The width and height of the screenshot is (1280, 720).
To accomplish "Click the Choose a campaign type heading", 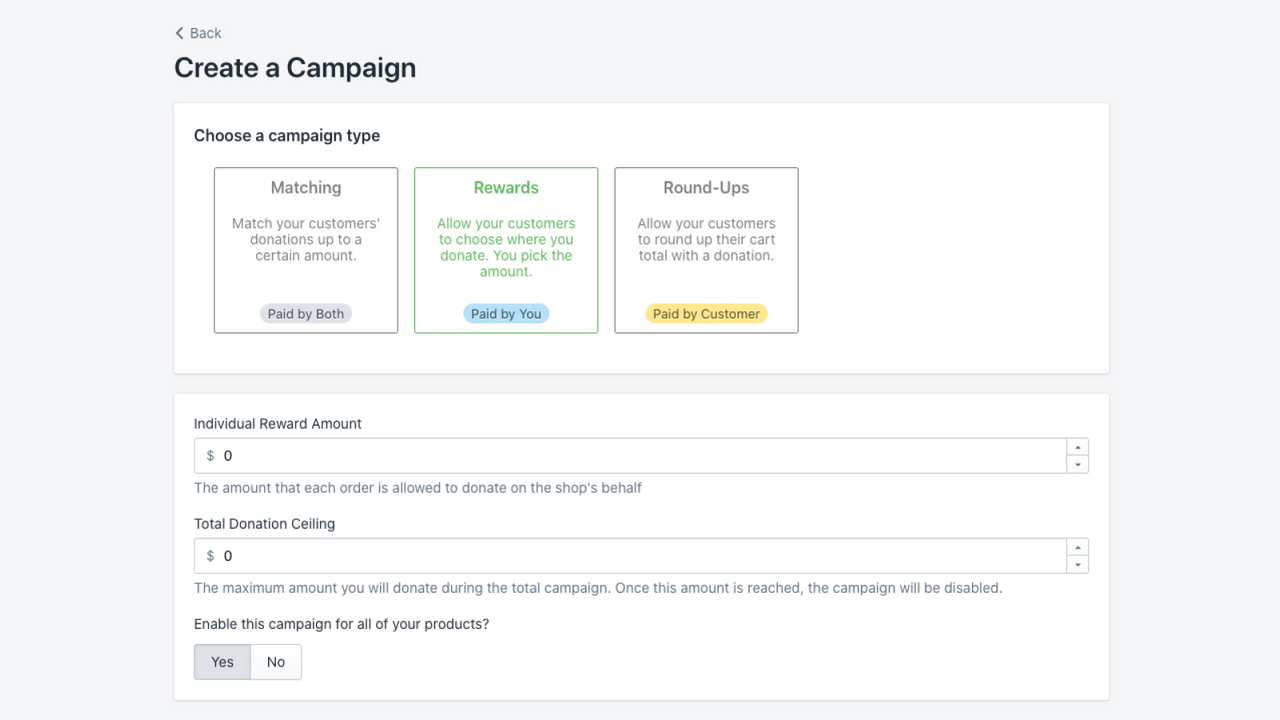I will tap(287, 135).
